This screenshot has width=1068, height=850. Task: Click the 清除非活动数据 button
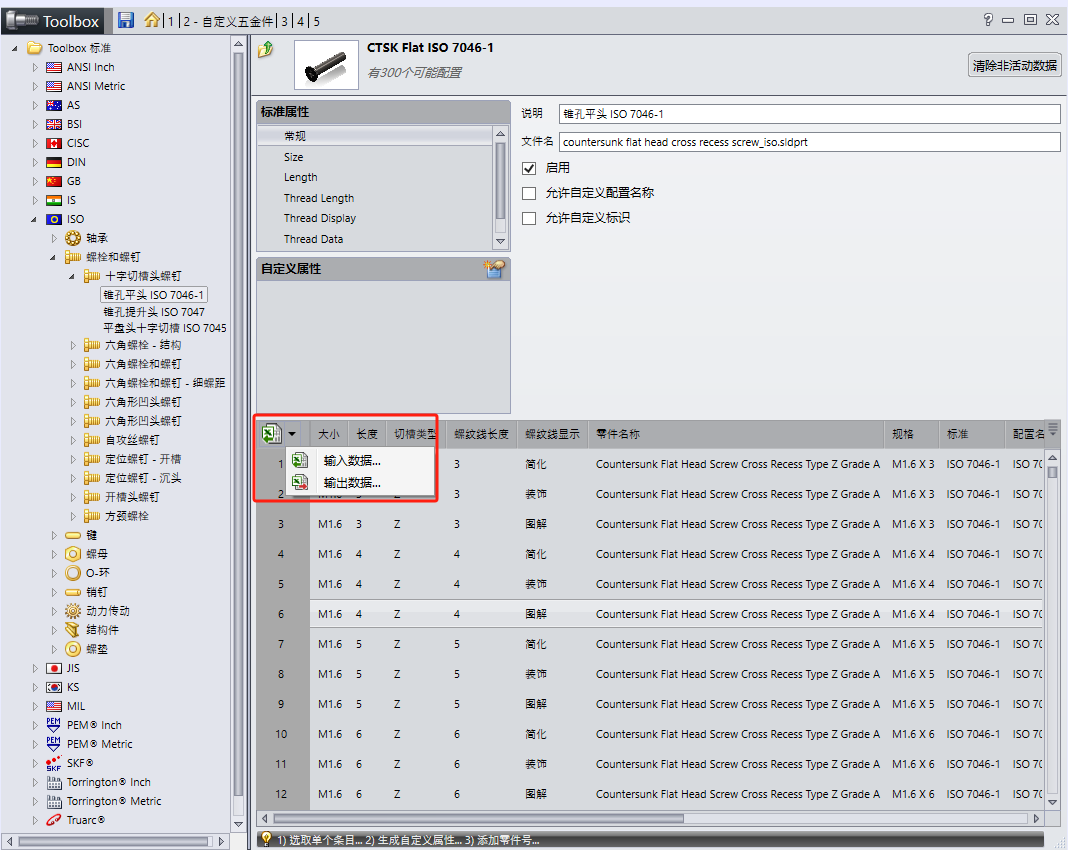(1014, 64)
